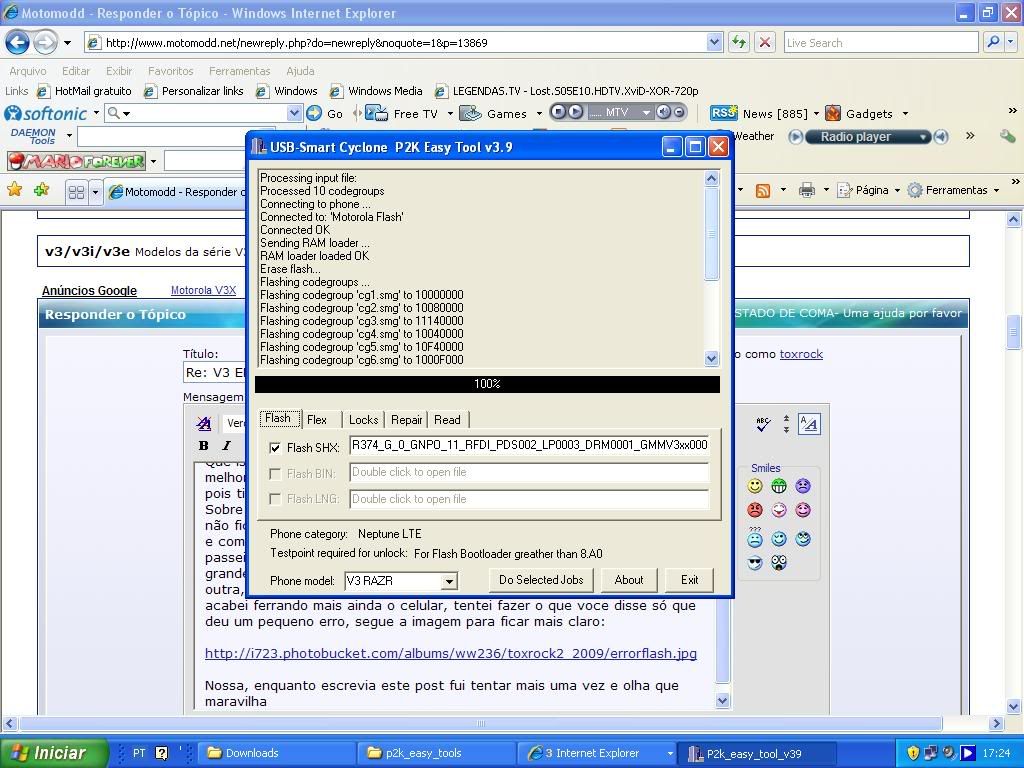1024x768 pixels.
Task: Click the Stop loading red X icon
Action: [765, 42]
